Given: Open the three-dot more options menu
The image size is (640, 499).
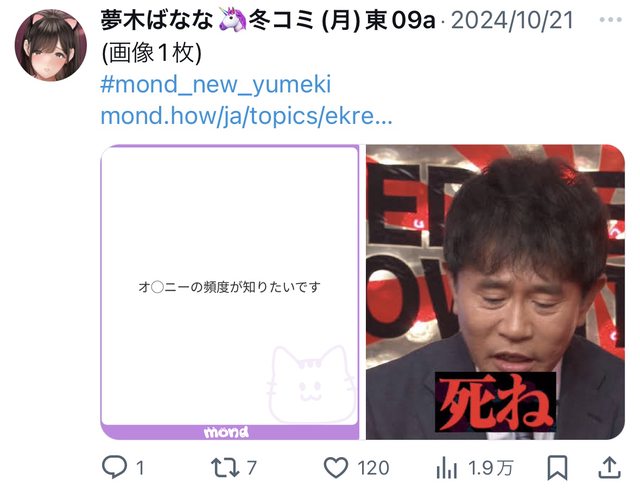Looking at the screenshot, I should point(611,20).
